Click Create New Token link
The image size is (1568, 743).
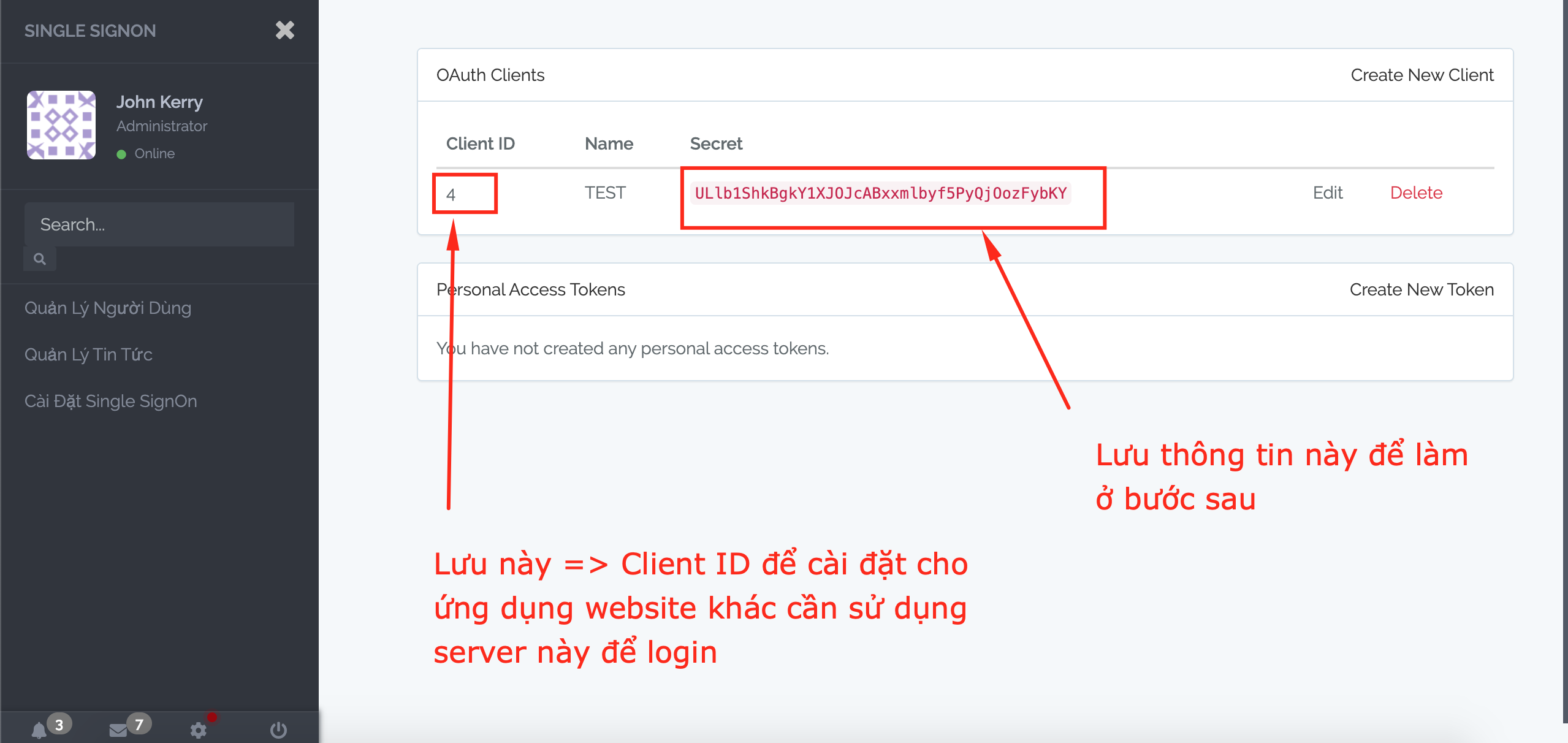pos(1421,289)
